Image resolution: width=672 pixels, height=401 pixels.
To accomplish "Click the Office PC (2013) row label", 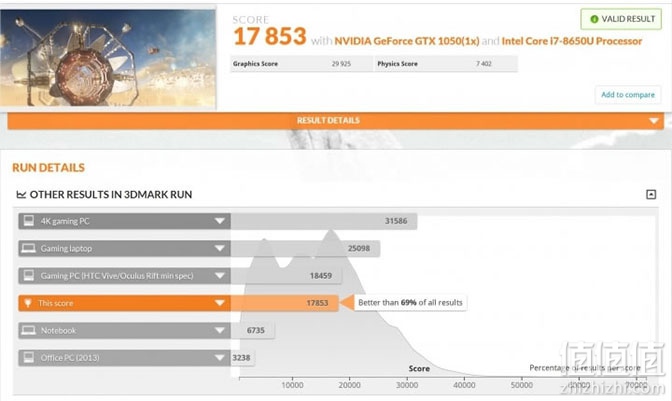I will coord(70,358).
